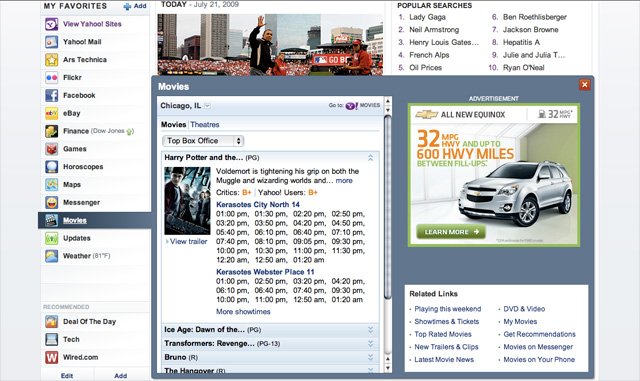
Task: Click the Movies clapperboard icon
Action: point(51,221)
